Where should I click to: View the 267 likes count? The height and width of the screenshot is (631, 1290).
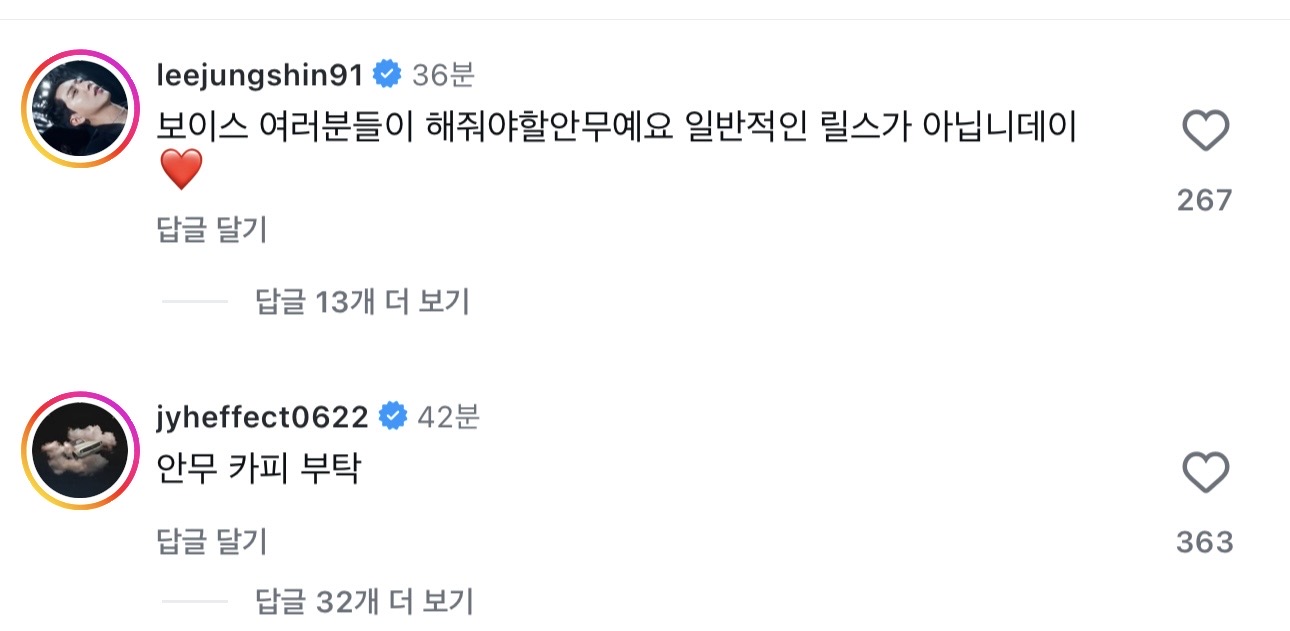1204,200
